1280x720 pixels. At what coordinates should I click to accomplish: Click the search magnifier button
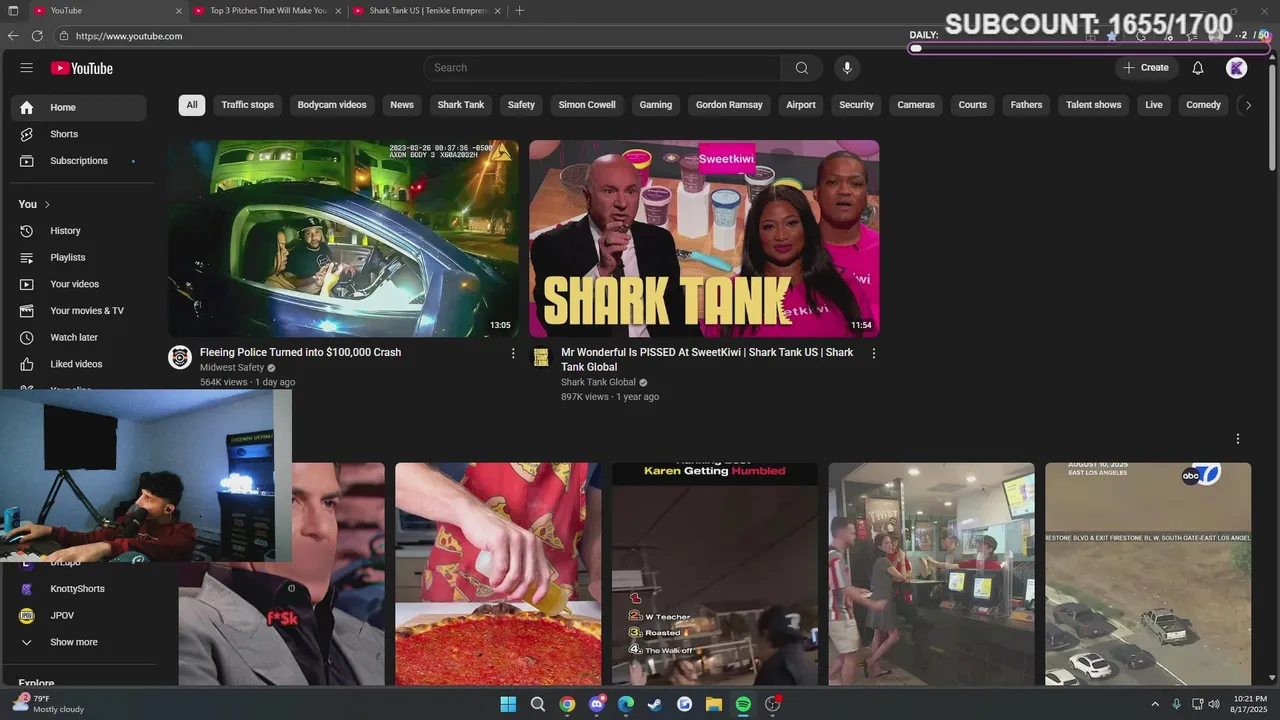801,68
